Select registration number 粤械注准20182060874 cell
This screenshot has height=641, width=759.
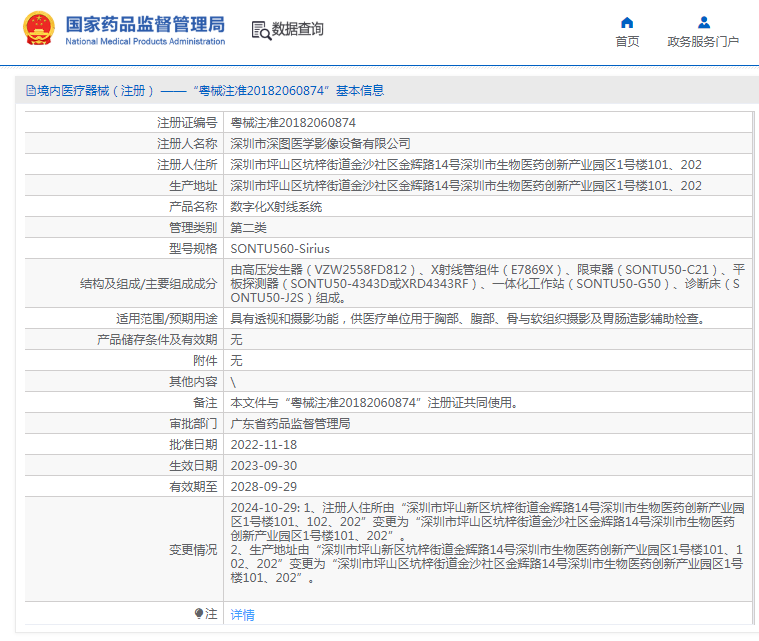[293, 122]
